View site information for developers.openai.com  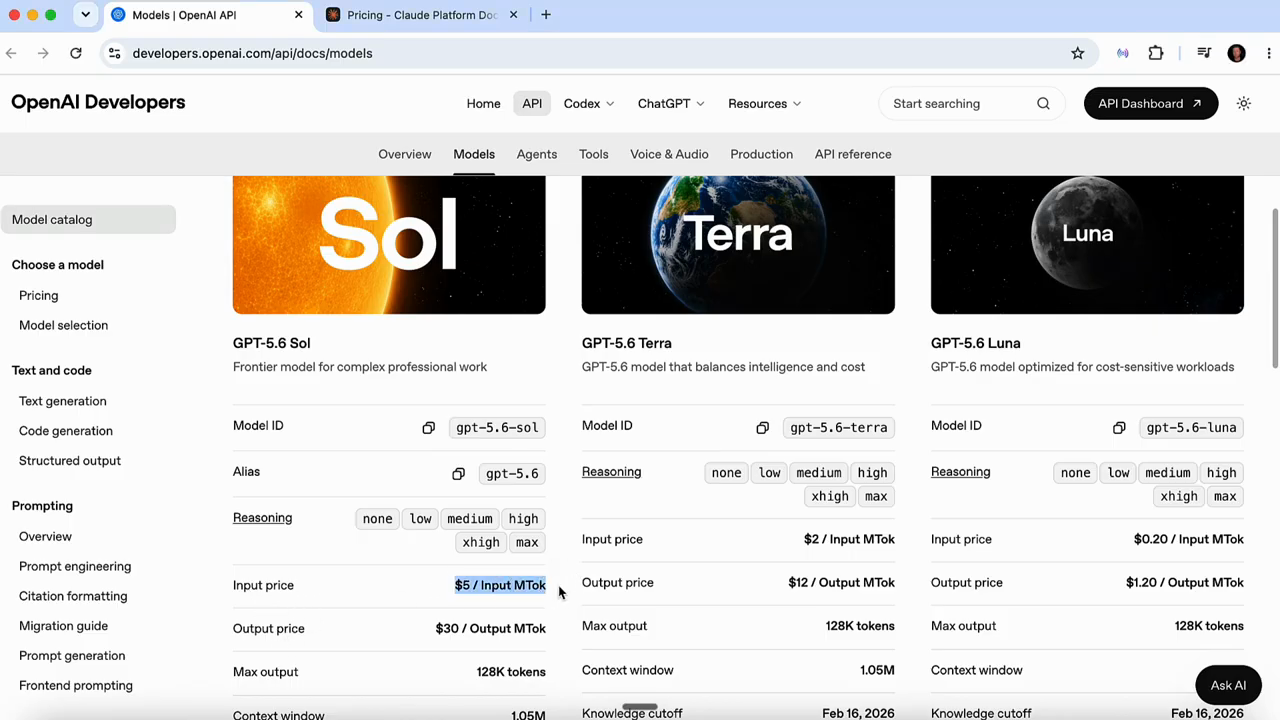click(x=114, y=53)
